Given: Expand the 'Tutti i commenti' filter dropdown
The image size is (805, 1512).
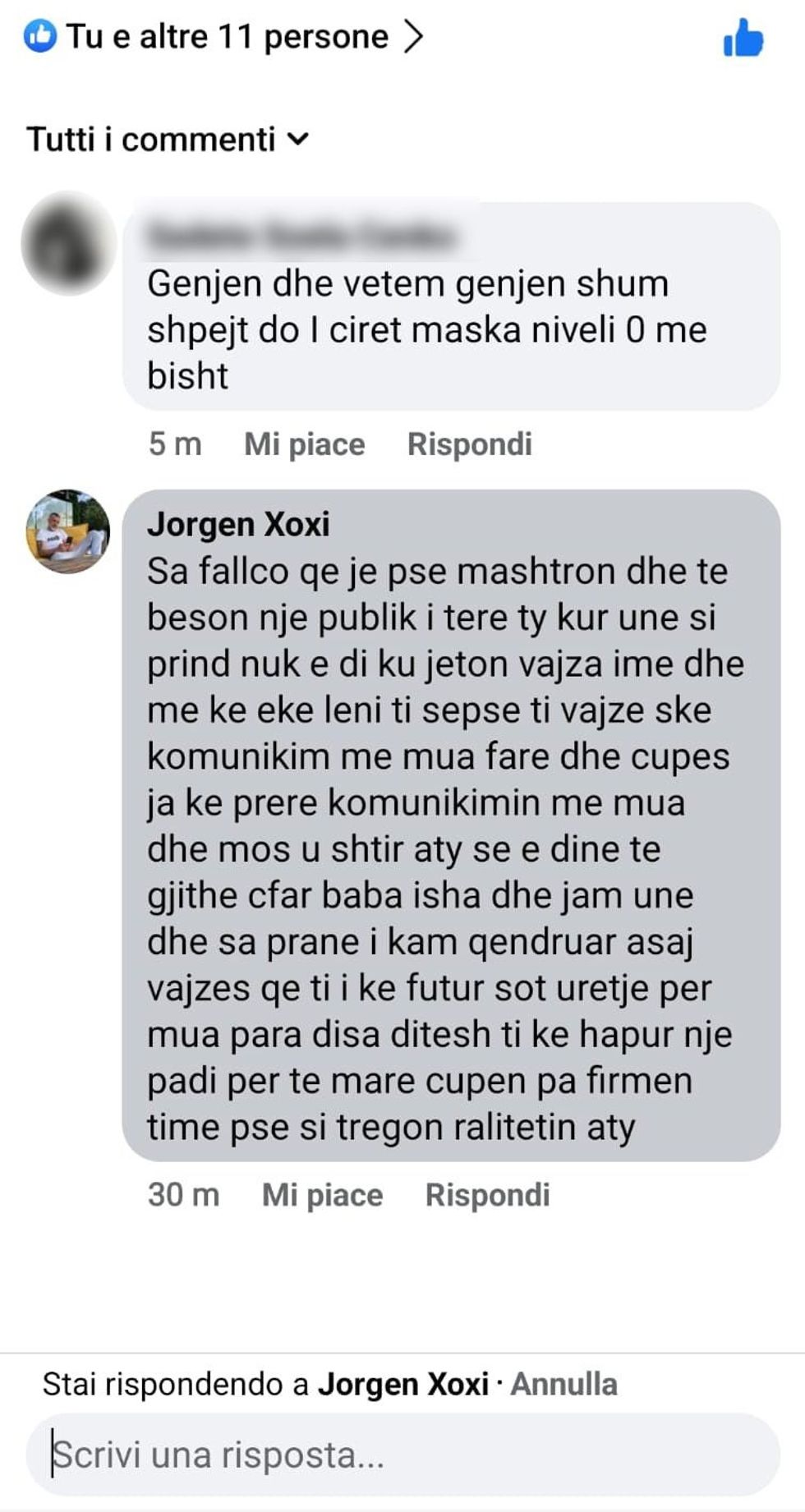Looking at the screenshot, I should pyautogui.click(x=168, y=139).
